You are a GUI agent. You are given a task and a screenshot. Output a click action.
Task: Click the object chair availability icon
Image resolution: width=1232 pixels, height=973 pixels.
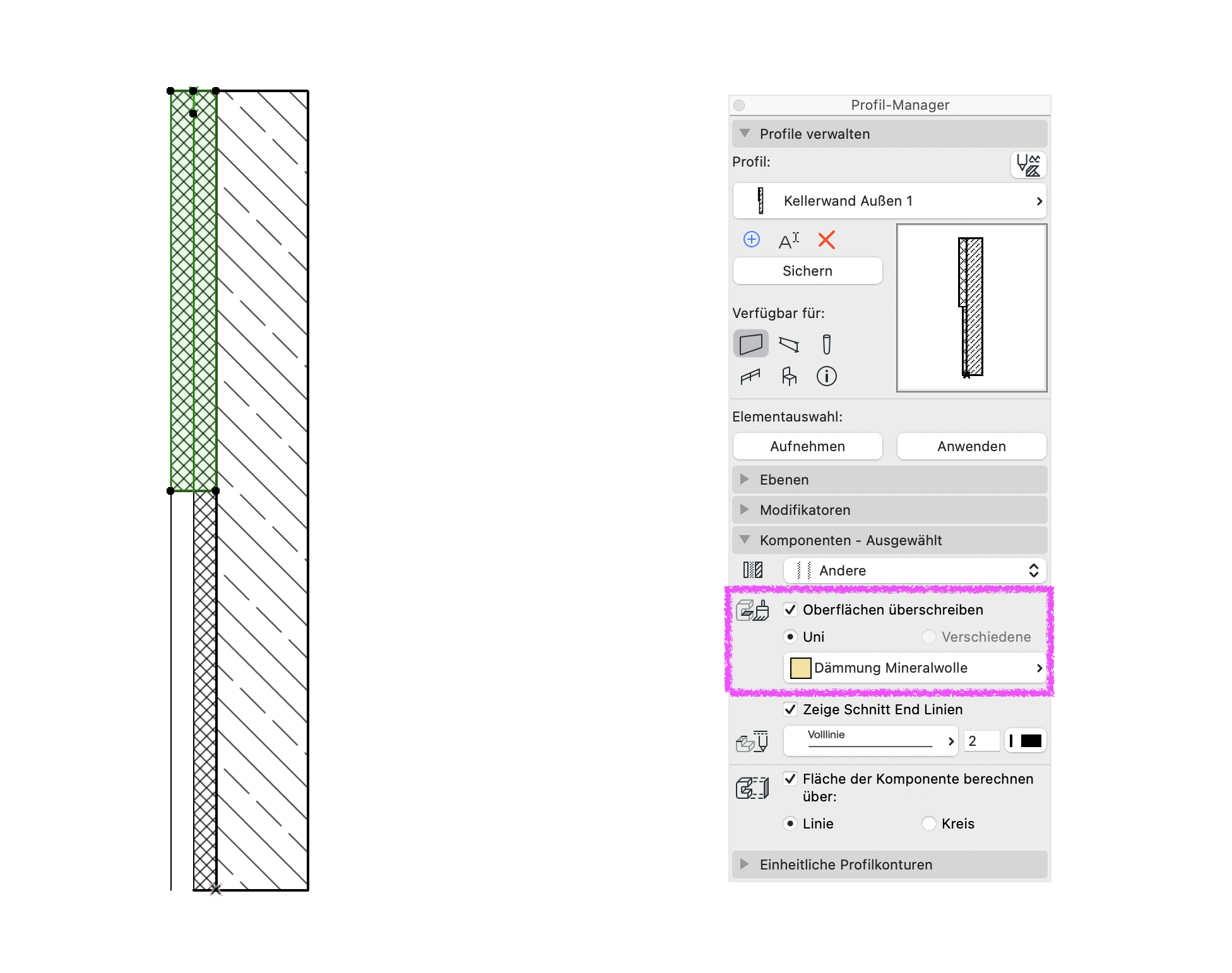[x=789, y=377]
